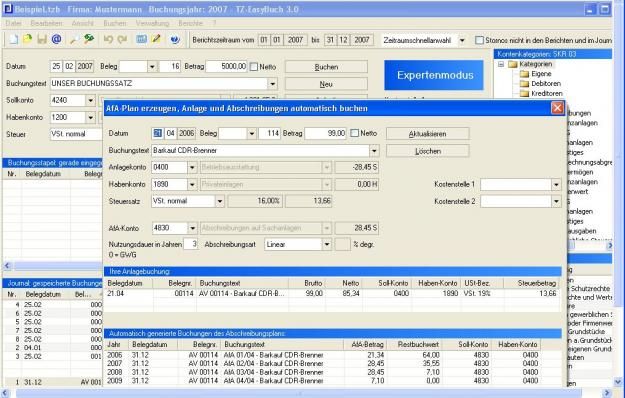The image size is (625, 398).
Task: Open the Kostenstelle 2 dropdown
Action: click(556, 202)
